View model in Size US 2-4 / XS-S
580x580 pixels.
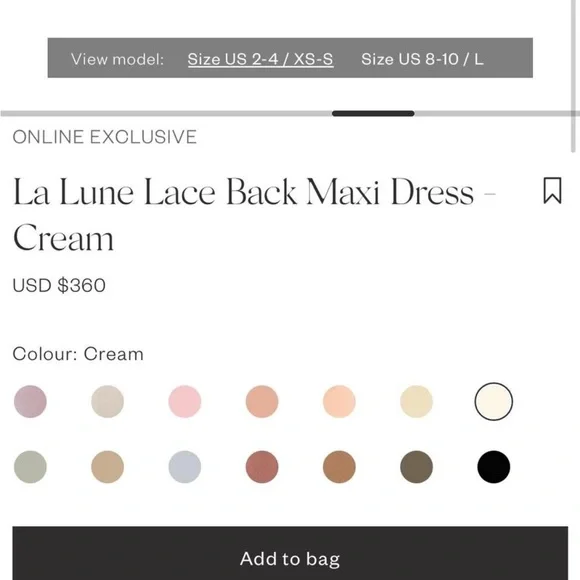[260, 59]
